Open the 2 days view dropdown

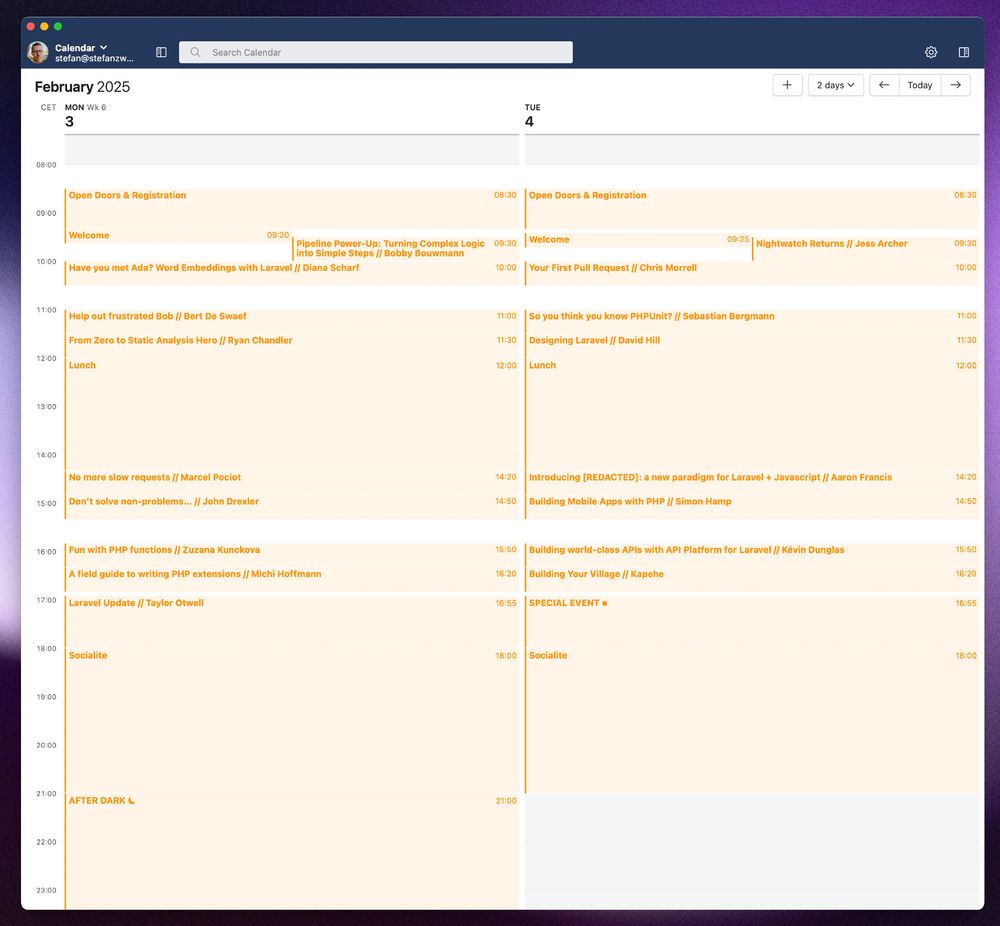point(835,85)
